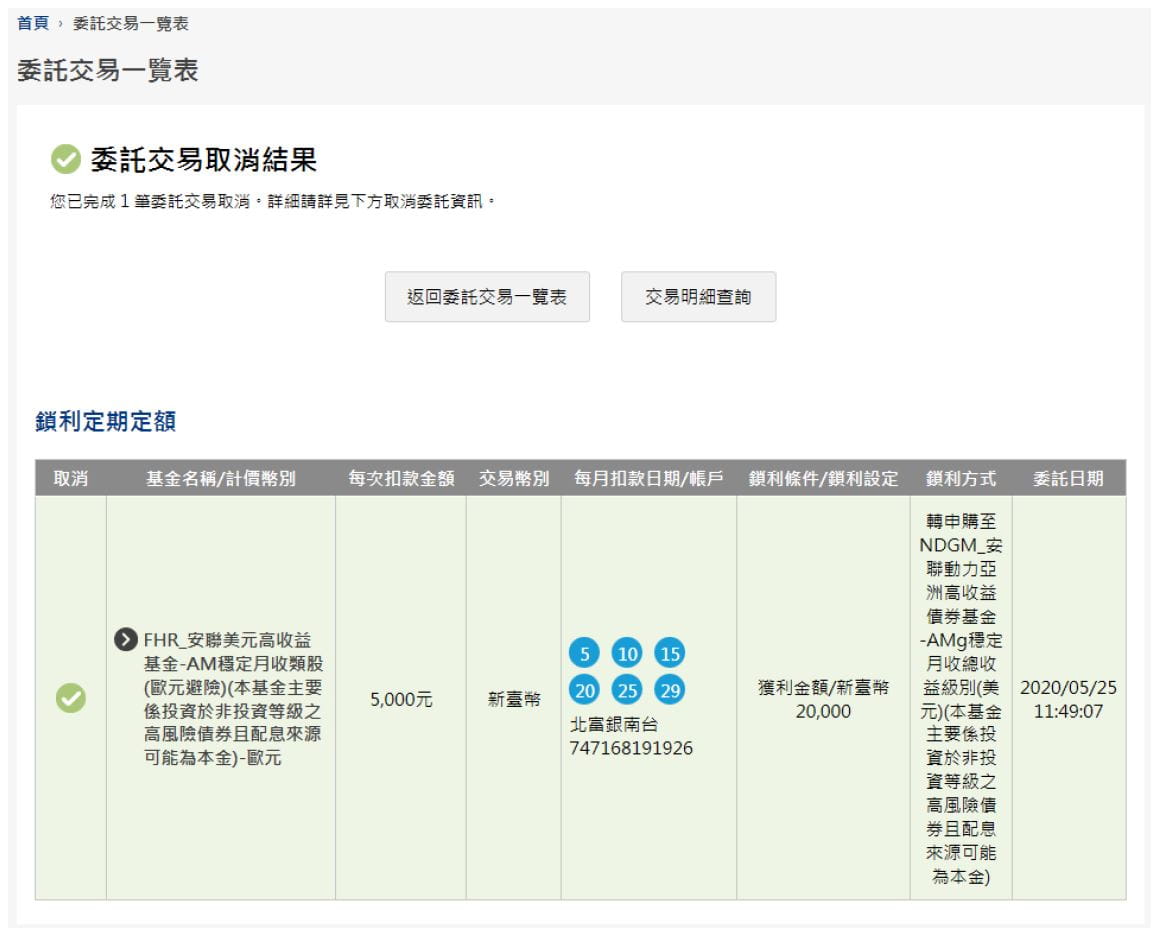Click the 5,000元 amount cell
This screenshot has height=934, width=1159.
pos(401,699)
